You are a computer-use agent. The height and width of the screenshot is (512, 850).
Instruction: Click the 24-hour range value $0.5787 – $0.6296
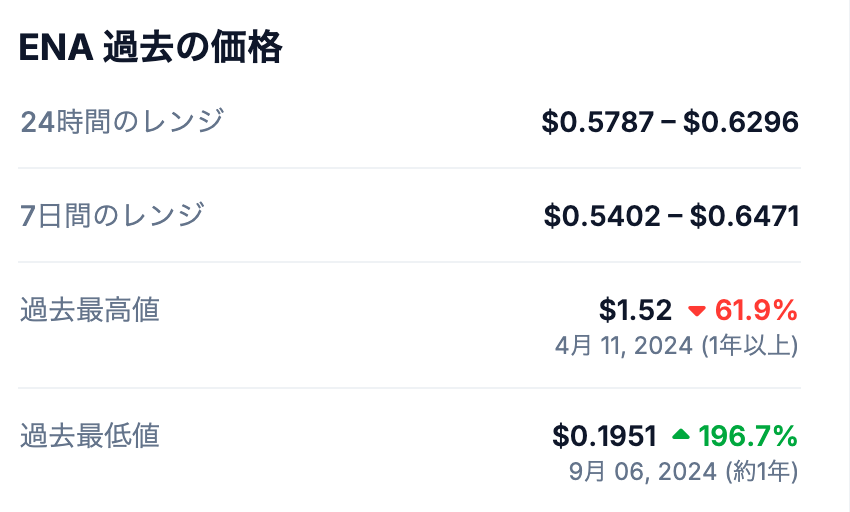(670, 122)
